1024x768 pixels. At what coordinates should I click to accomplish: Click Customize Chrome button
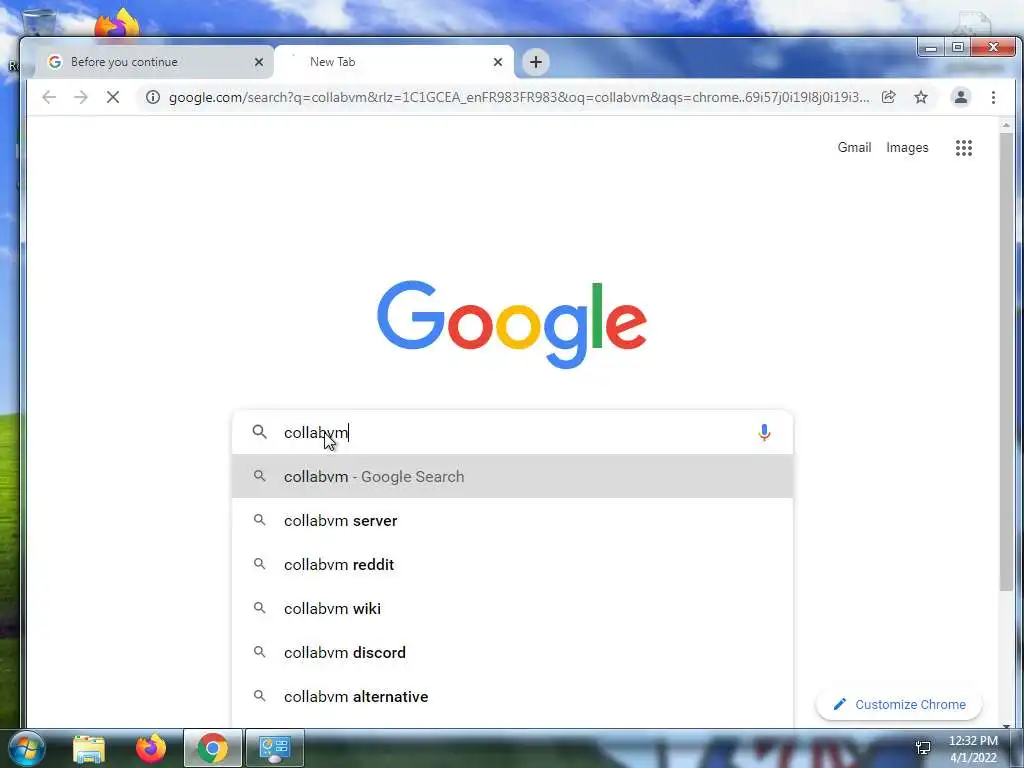tap(899, 705)
